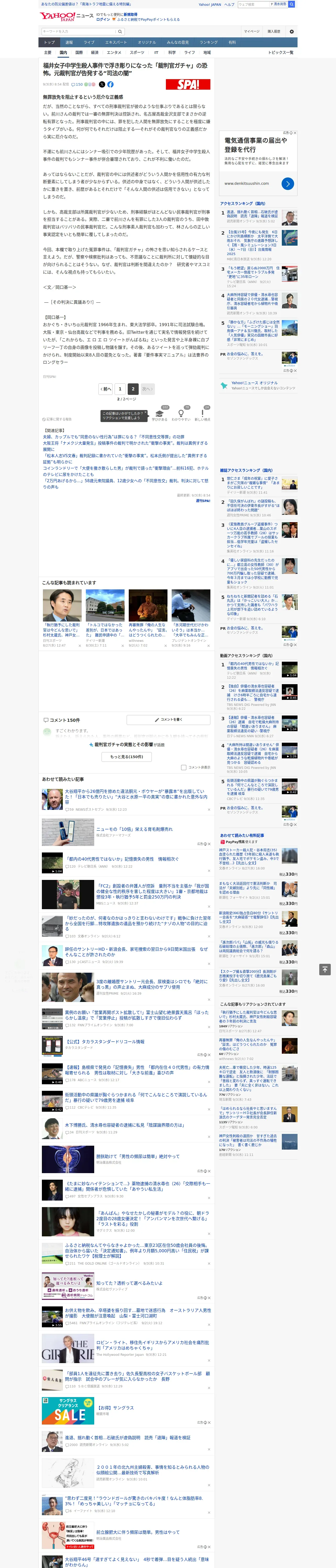The width and height of the screenshot is (336, 1568).
Task: Open comment count bubble 150 under title
Action: (x=77, y=85)
